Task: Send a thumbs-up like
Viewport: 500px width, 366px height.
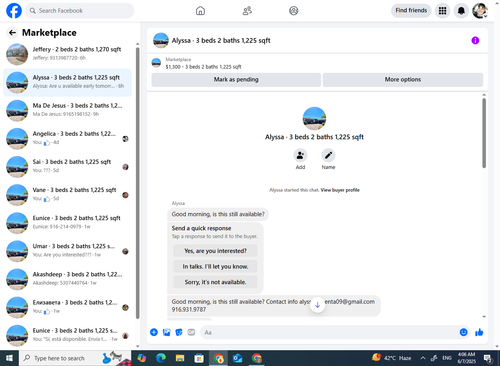Action: pyautogui.click(x=479, y=332)
